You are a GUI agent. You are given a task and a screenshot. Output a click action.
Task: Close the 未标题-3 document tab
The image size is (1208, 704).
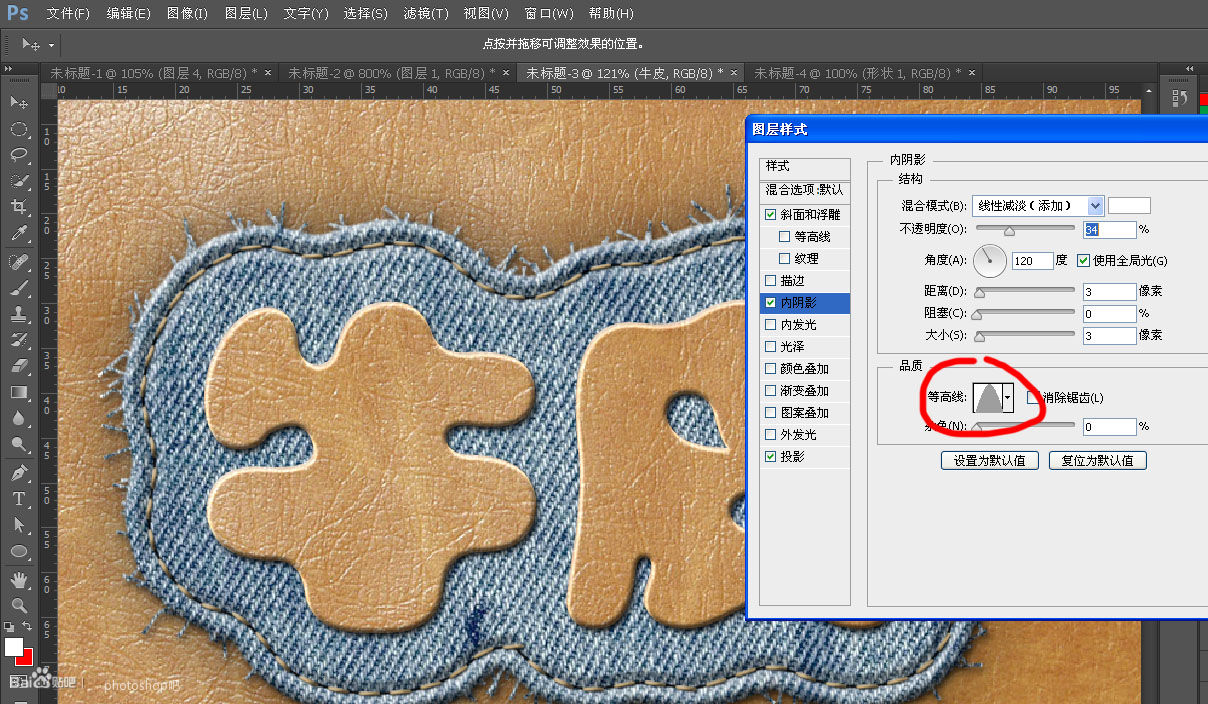734,73
